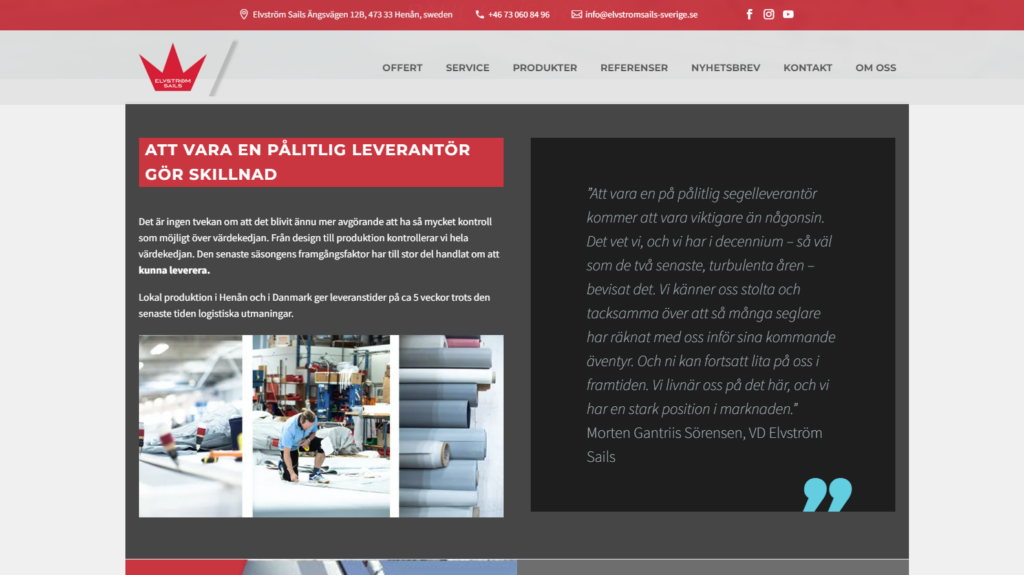Call phone number +46 73 060 84 96
Image resolution: width=1024 pixels, height=575 pixels.
tap(518, 14)
